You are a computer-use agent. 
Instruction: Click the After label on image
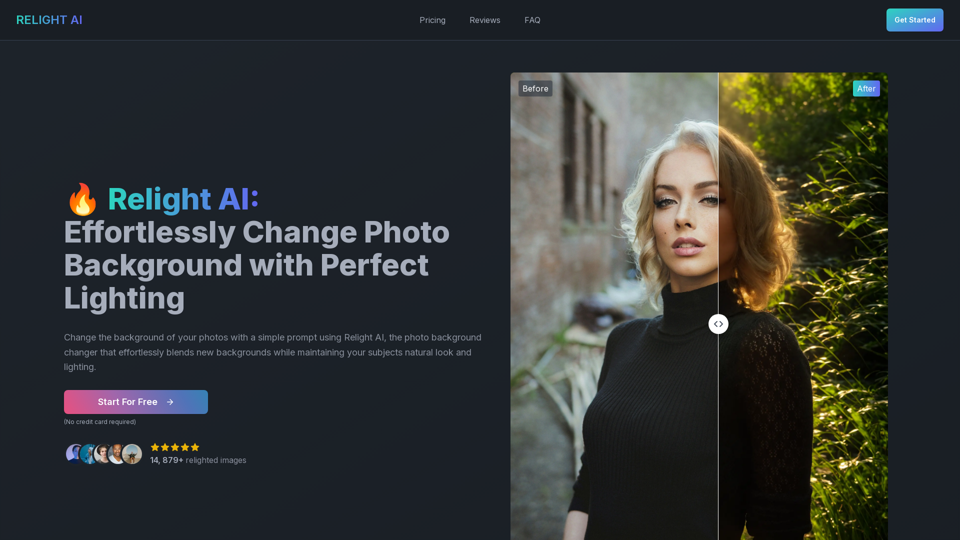click(x=866, y=89)
